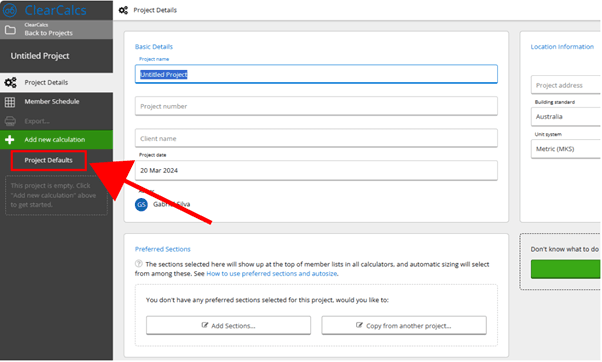Click the plus icon for adding calculation
The width and height of the screenshot is (602, 362).
pos(10,140)
